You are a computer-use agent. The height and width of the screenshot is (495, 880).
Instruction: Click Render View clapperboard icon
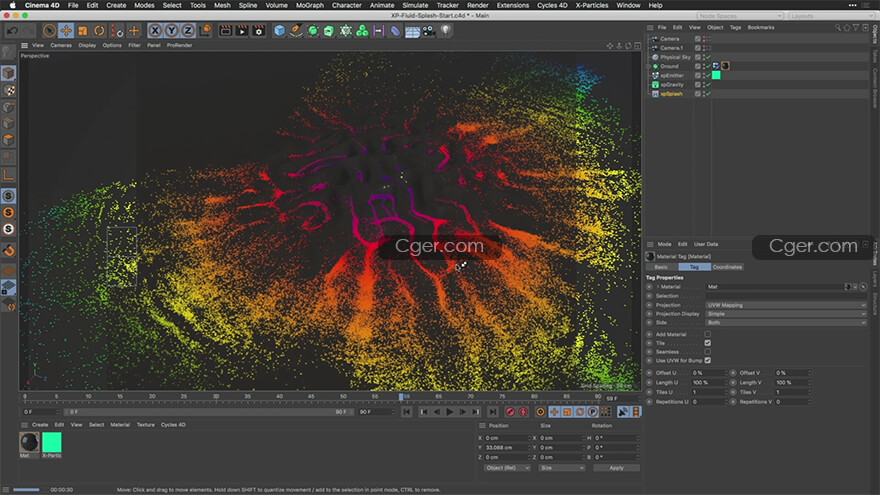click(225, 30)
